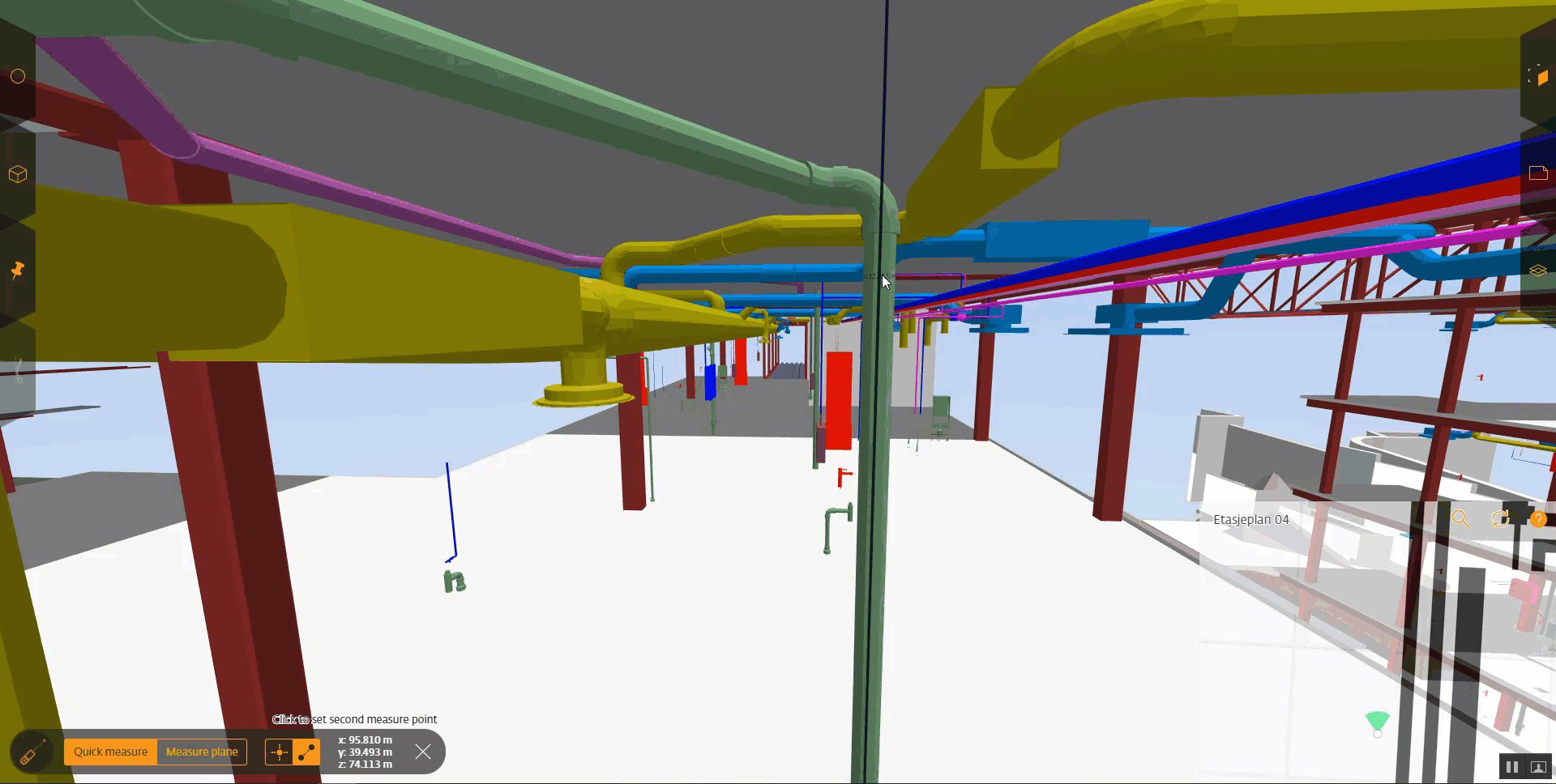Image resolution: width=1556 pixels, height=784 pixels.
Task: Toggle the minimap picture view button
Action: click(x=1537, y=766)
